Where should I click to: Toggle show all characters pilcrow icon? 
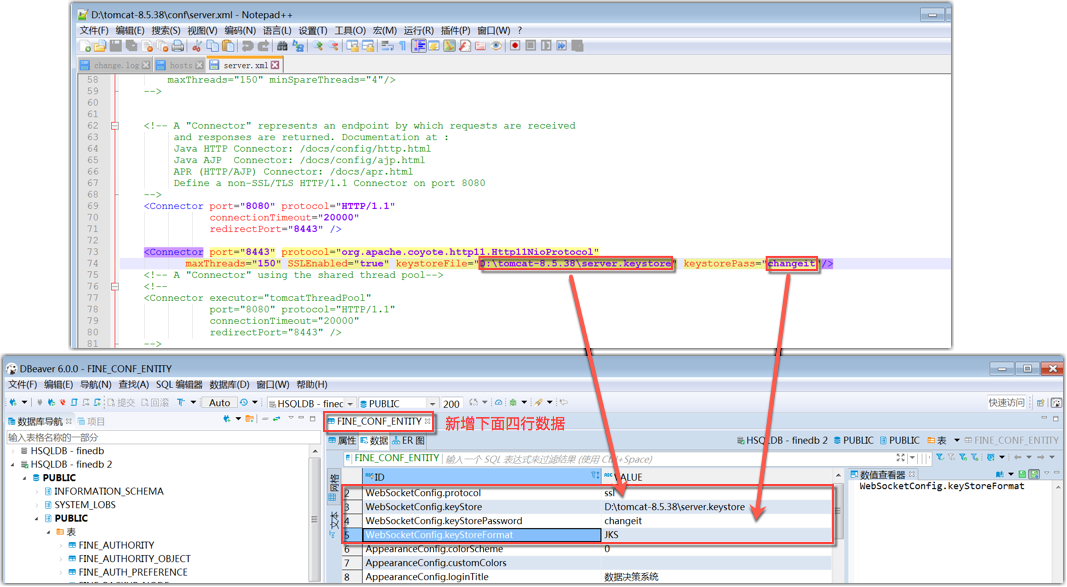click(403, 46)
